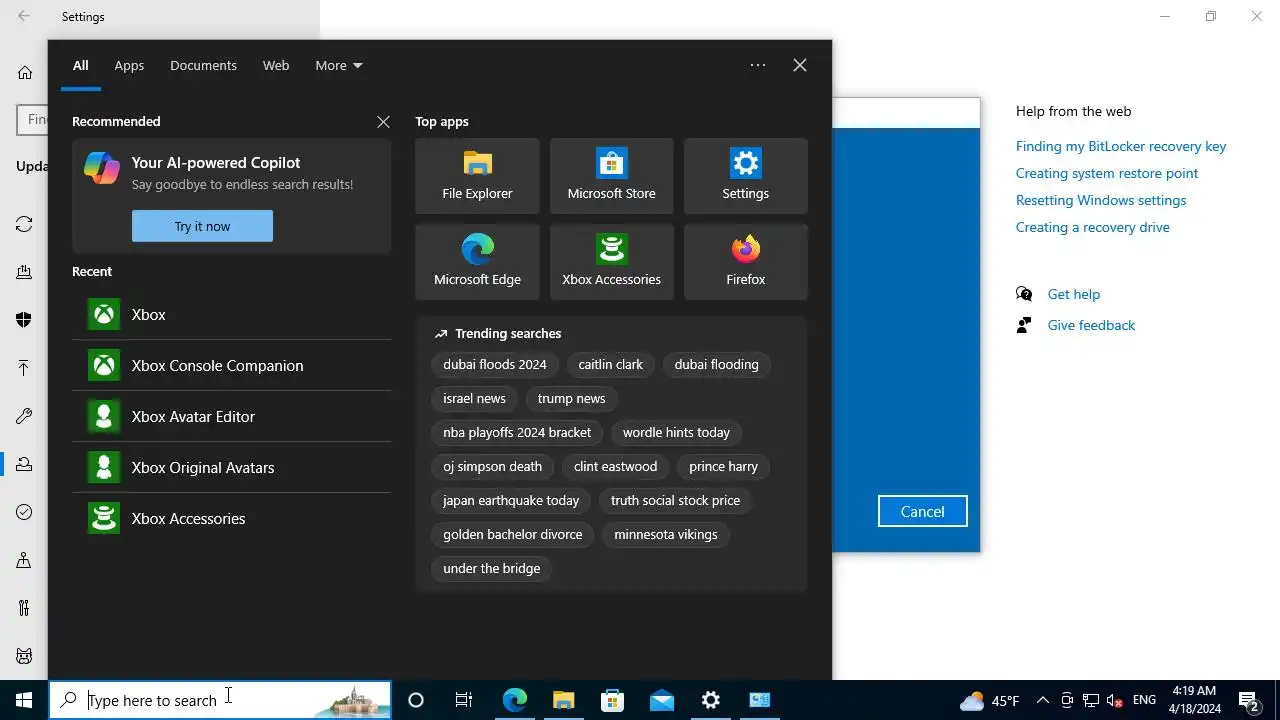Switch to the Apps search tab

129,65
